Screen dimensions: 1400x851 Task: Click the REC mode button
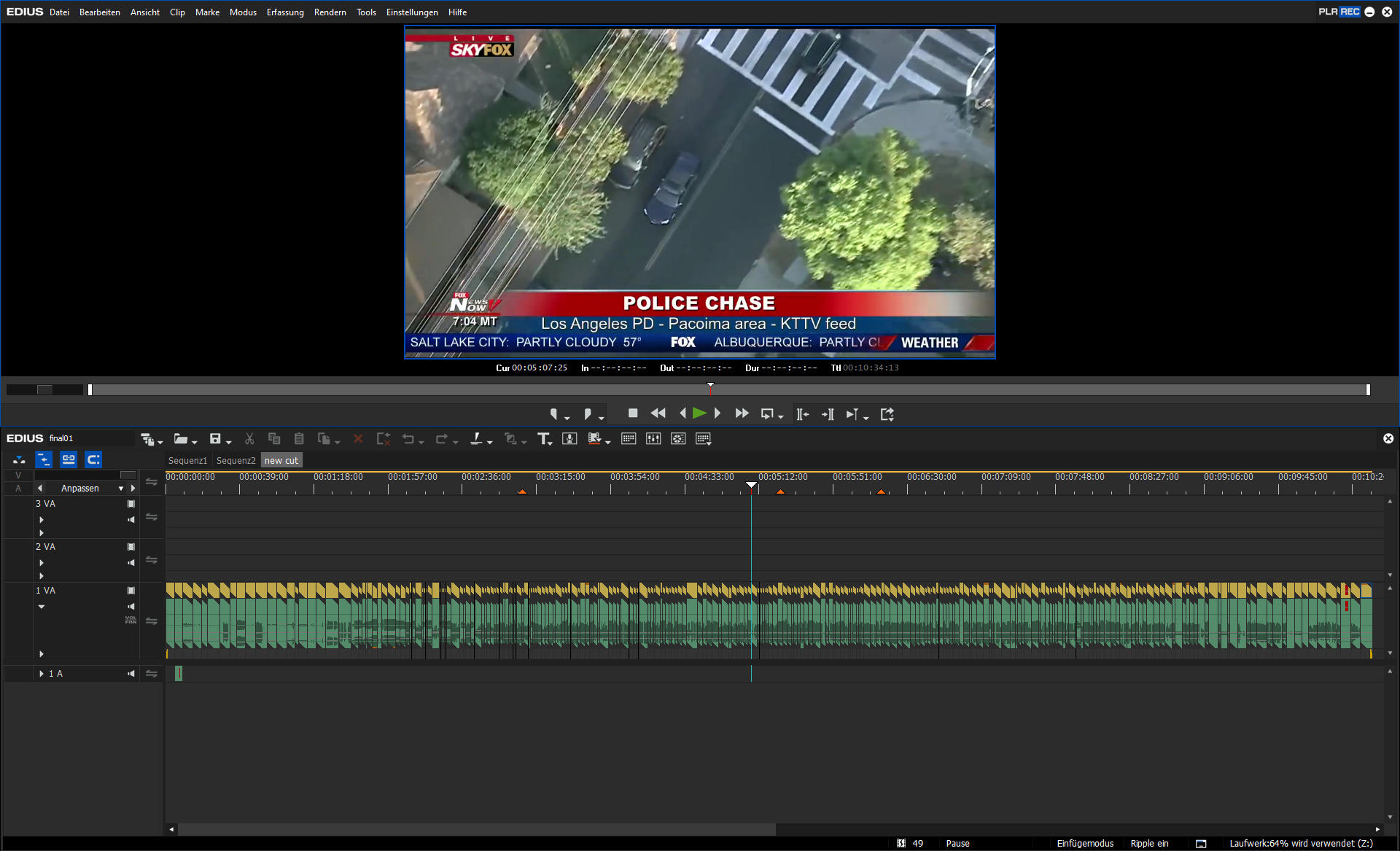pos(1350,12)
